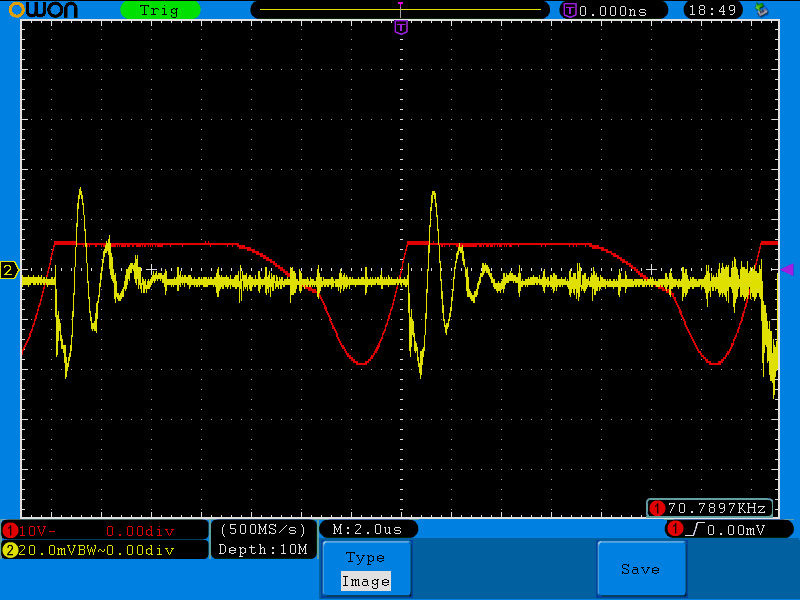This screenshot has width=800, height=600.
Task: Click the USB connection icon
Action: (x=762, y=10)
